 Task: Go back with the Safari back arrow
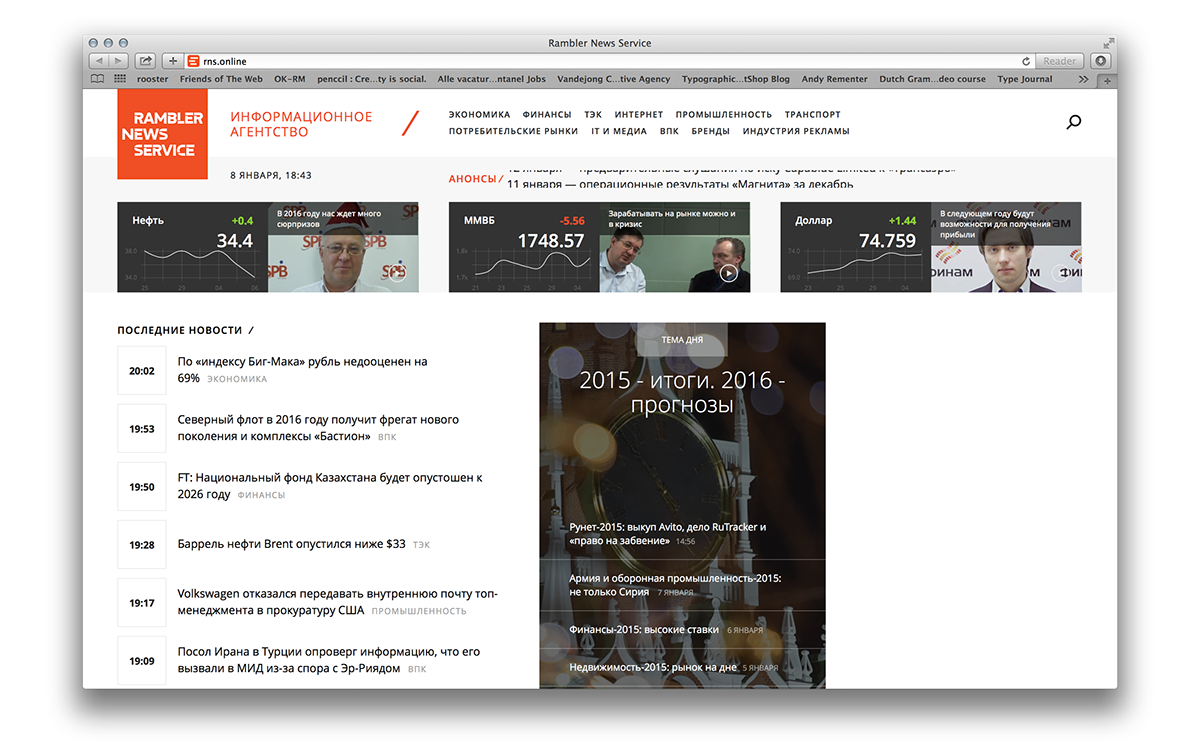[x=99, y=61]
